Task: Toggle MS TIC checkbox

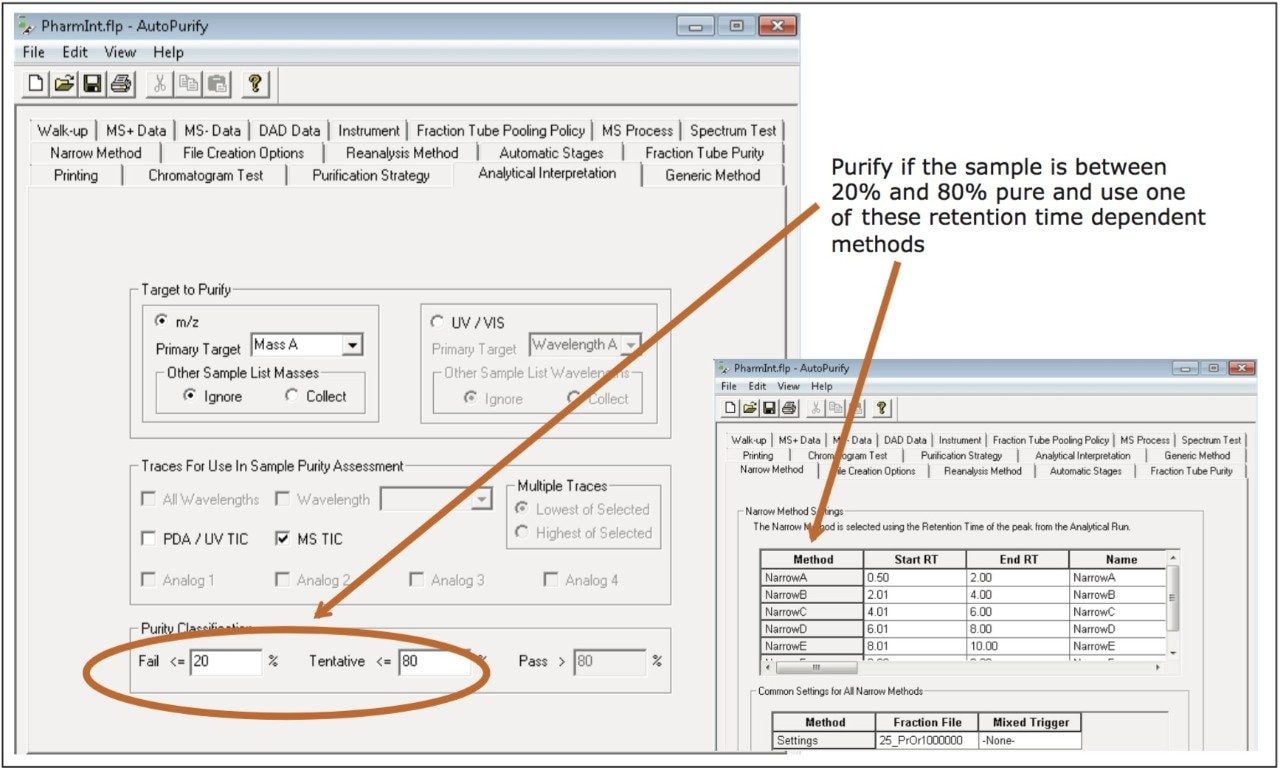Action: (x=282, y=538)
